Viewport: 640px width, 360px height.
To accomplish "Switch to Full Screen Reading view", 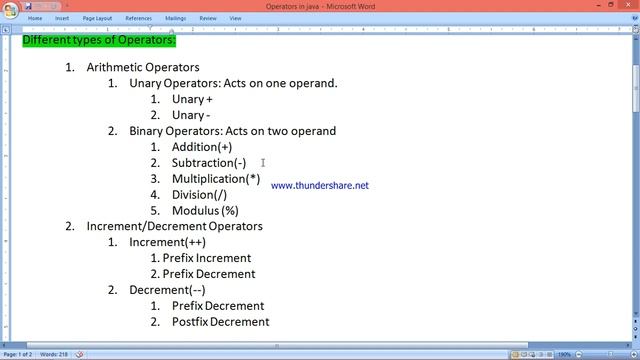I will [x=524, y=355].
